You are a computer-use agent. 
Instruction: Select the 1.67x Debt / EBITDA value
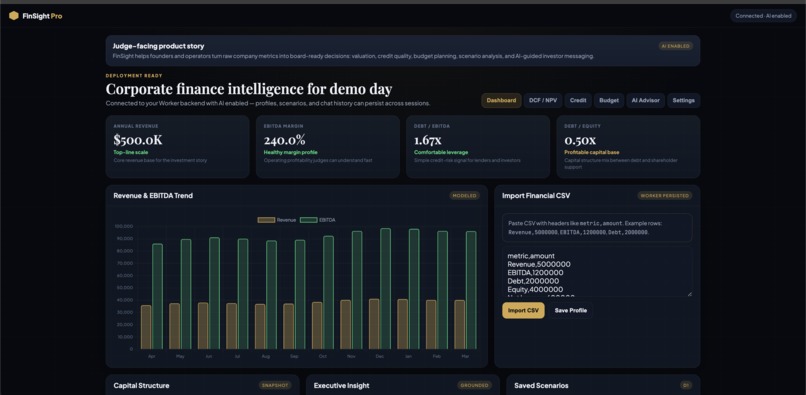point(428,140)
